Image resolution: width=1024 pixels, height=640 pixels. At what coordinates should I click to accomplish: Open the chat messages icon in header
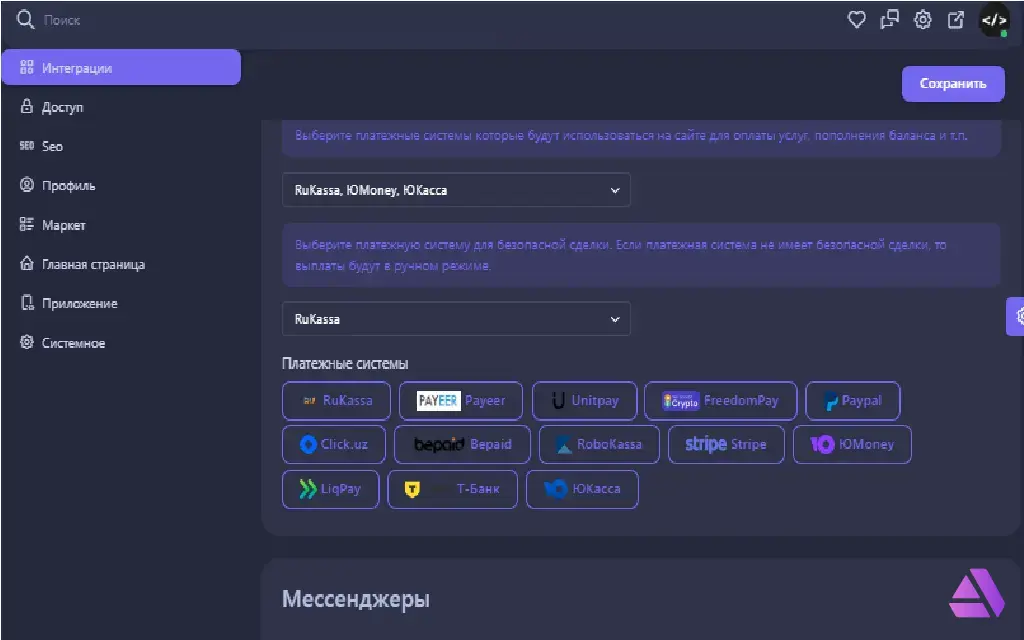click(889, 20)
